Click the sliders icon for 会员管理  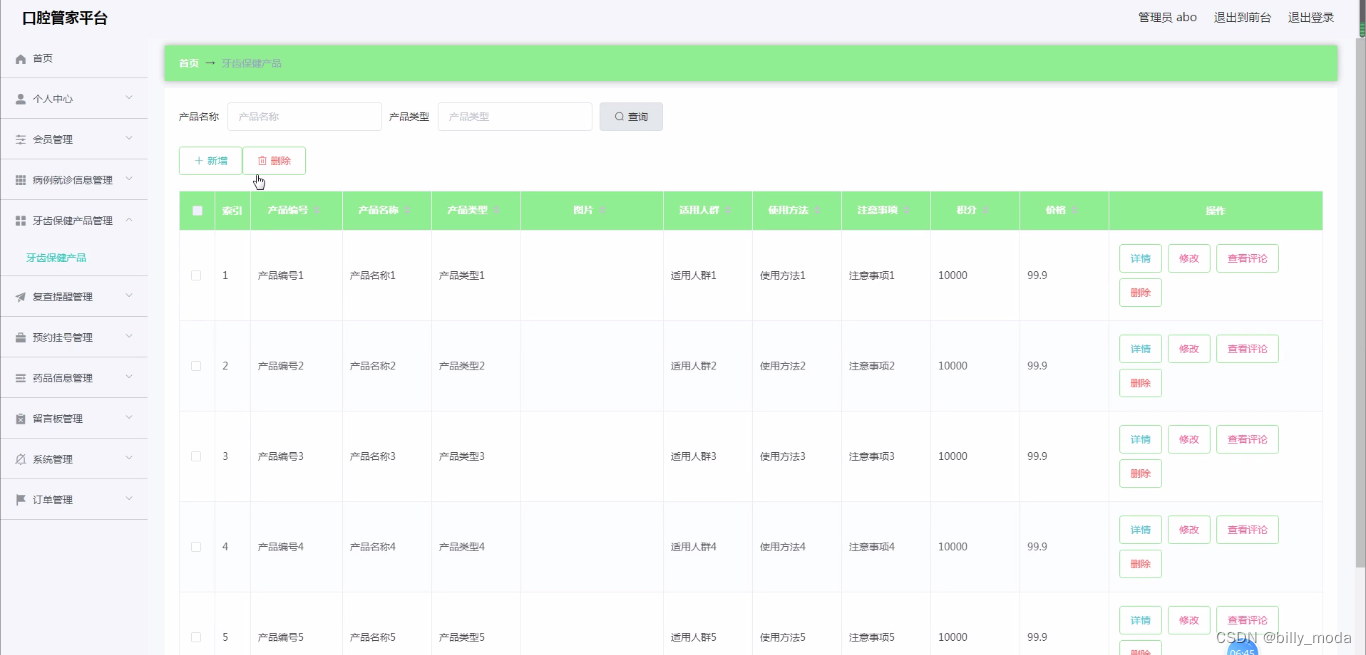tap(21, 140)
